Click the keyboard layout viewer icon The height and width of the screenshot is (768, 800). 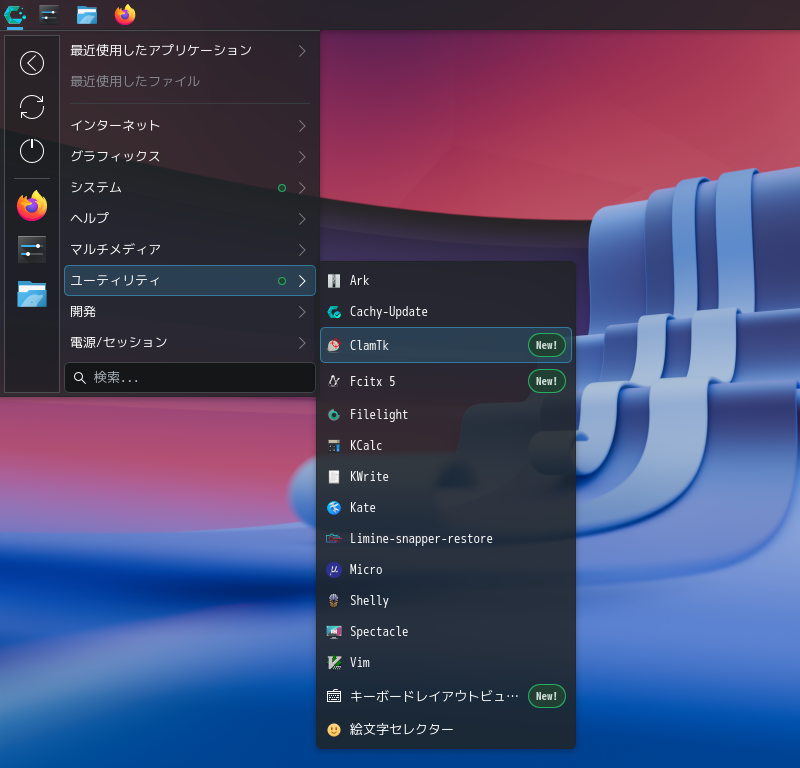click(x=334, y=696)
